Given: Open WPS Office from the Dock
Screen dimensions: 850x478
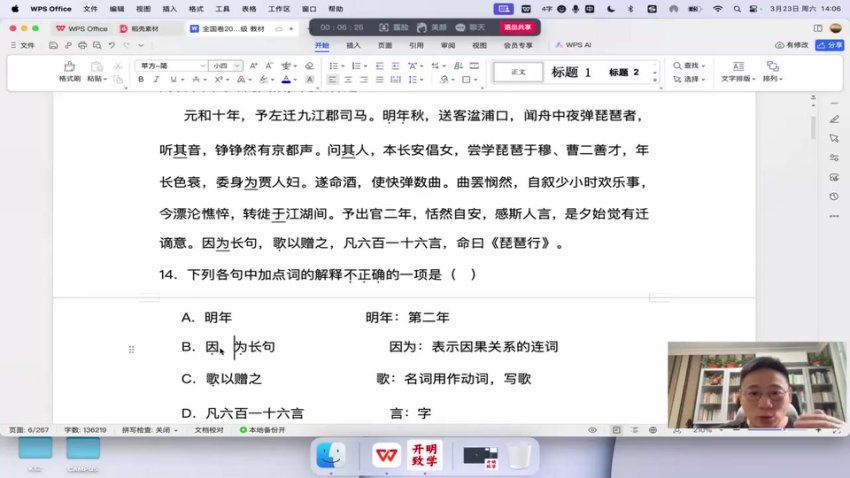Looking at the screenshot, I should [385, 456].
